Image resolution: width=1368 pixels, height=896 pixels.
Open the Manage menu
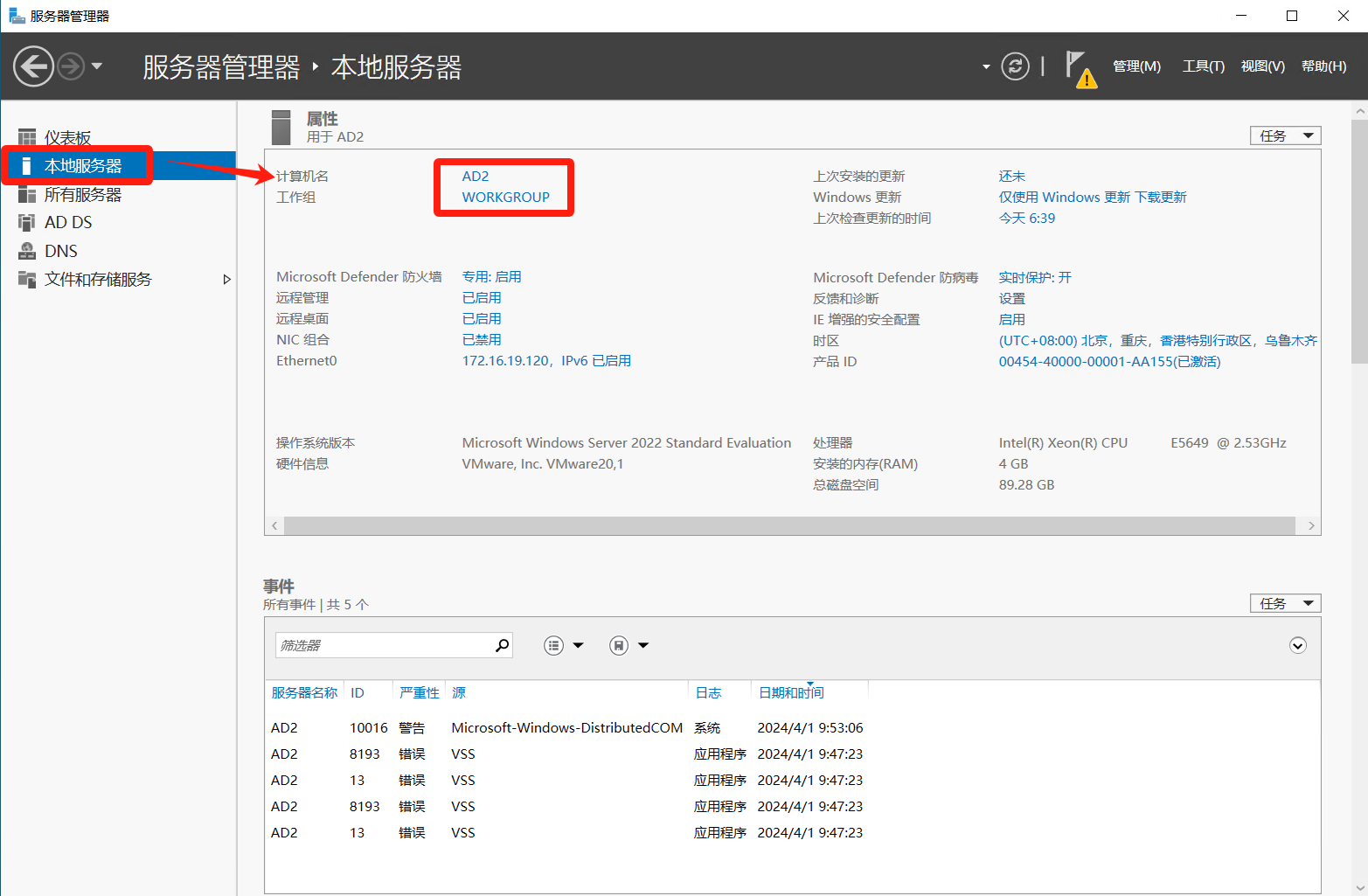(x=1136, y=66)
